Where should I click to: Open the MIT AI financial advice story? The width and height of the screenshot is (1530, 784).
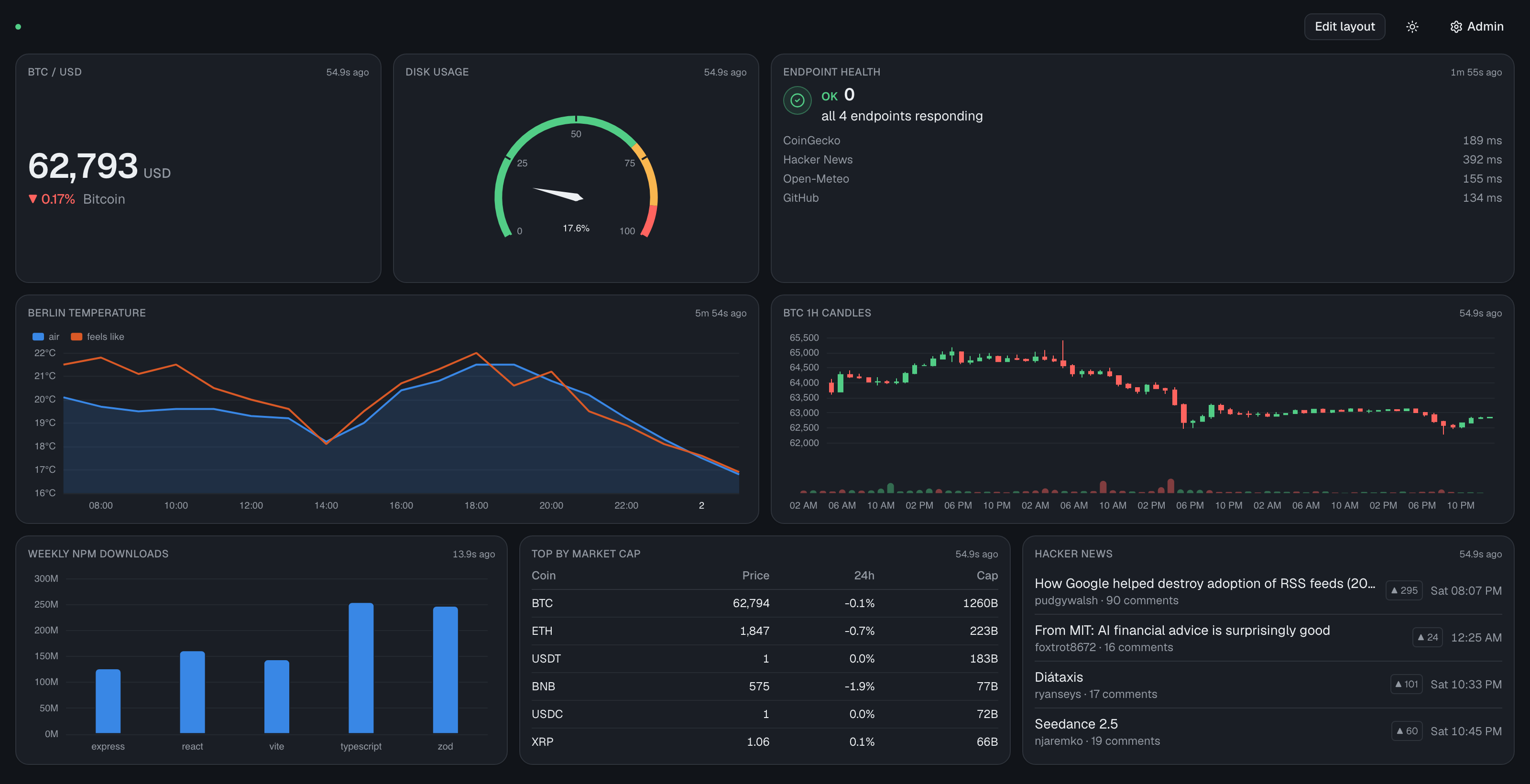click(x=1182, y=630)
